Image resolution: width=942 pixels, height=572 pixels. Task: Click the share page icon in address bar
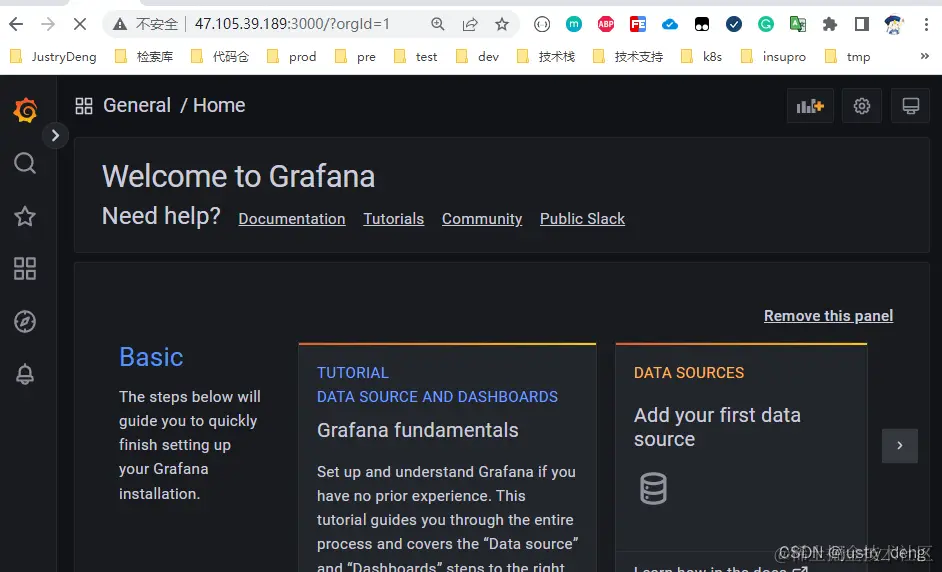click(x=470, y=24)
